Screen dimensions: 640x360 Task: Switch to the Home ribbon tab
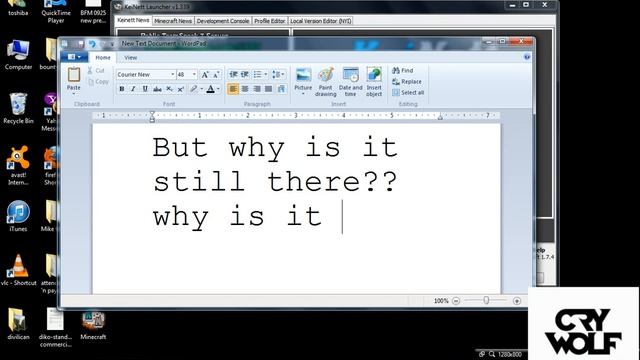point(103,58)
